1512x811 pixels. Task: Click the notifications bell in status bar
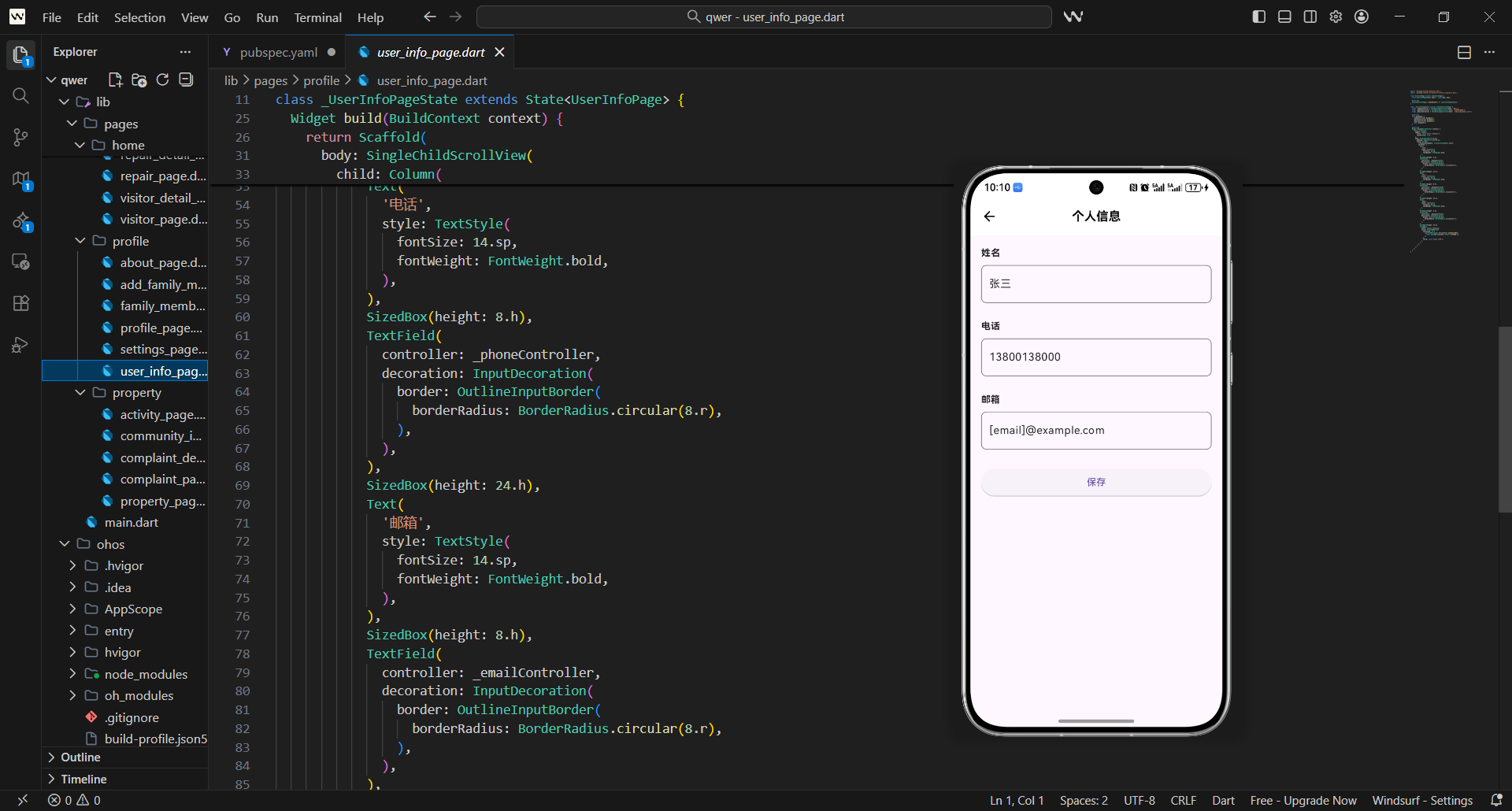tap(1496, 800)
